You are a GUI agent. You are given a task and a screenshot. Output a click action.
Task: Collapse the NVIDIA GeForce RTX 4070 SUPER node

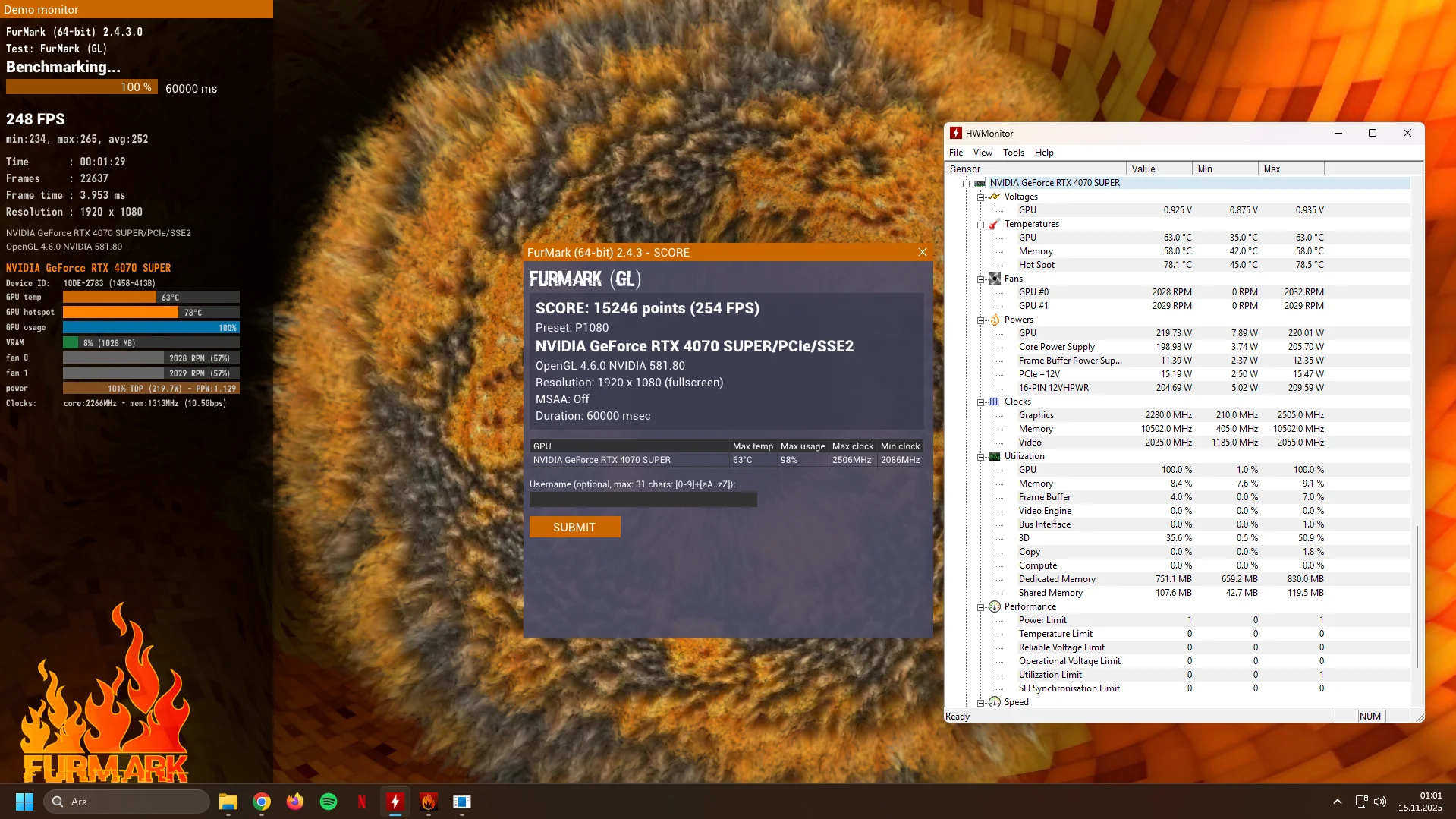pos(966,184)
